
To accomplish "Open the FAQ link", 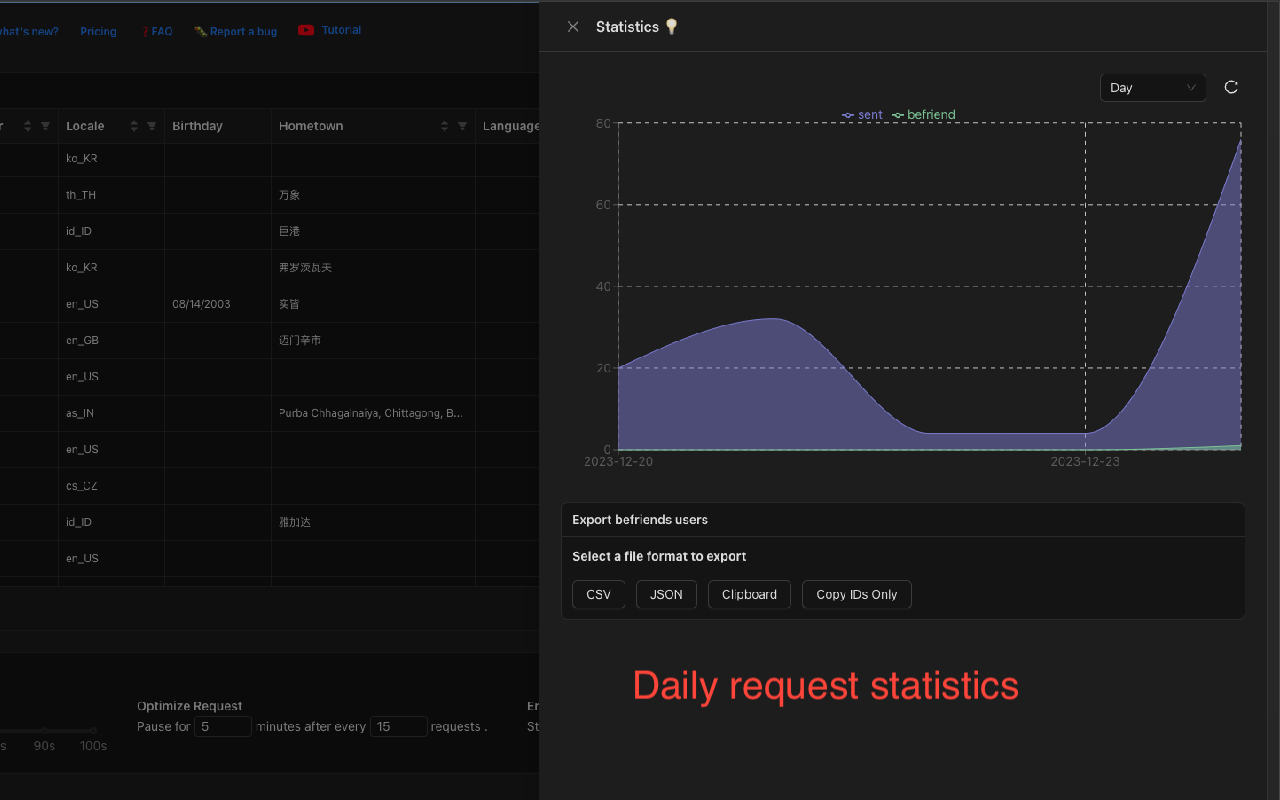I will click(x=157, y=32).
